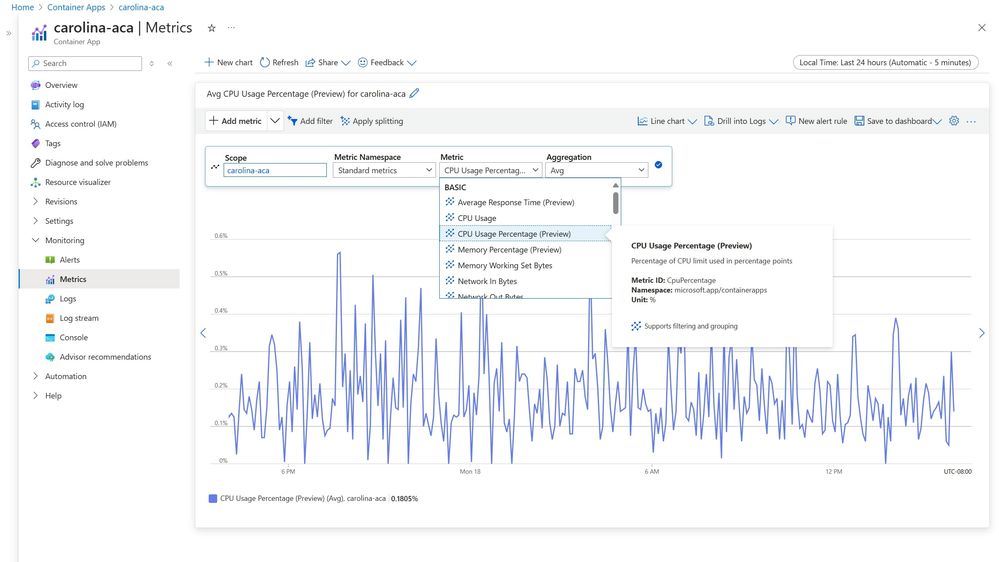
Task: Click the blue checkmark next to Aggregation
Action: click(x=658, y=165)
